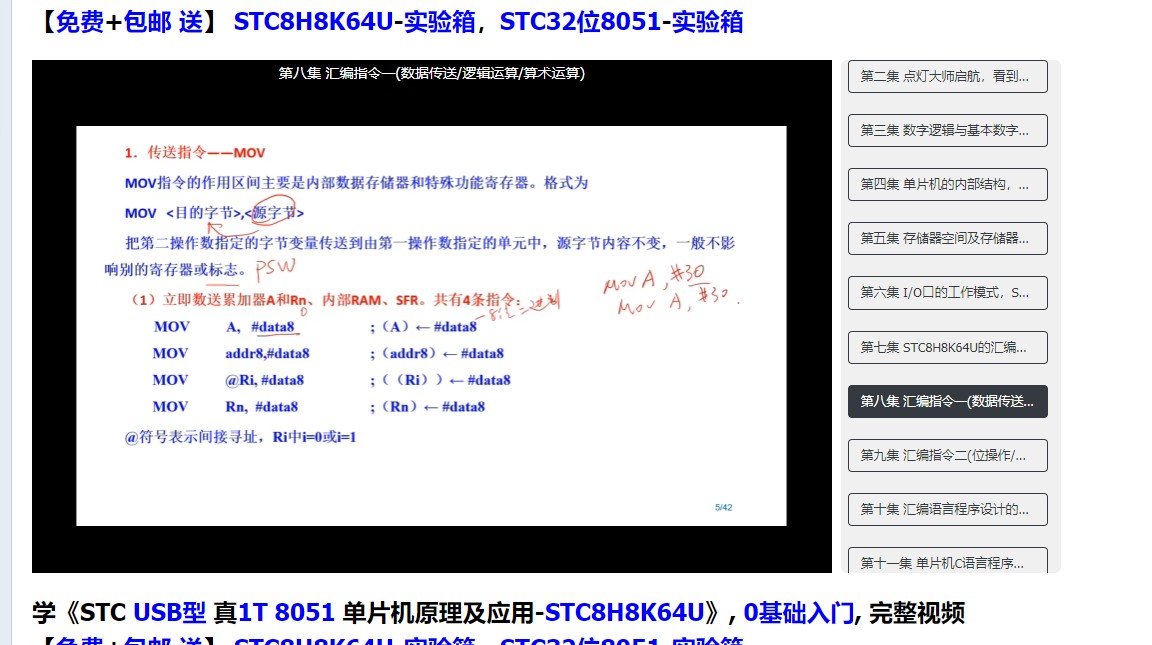This screenshot has height=645, width=1152.
Task: Click the note @符号表示间接寻址
Action: click(240, 437)
